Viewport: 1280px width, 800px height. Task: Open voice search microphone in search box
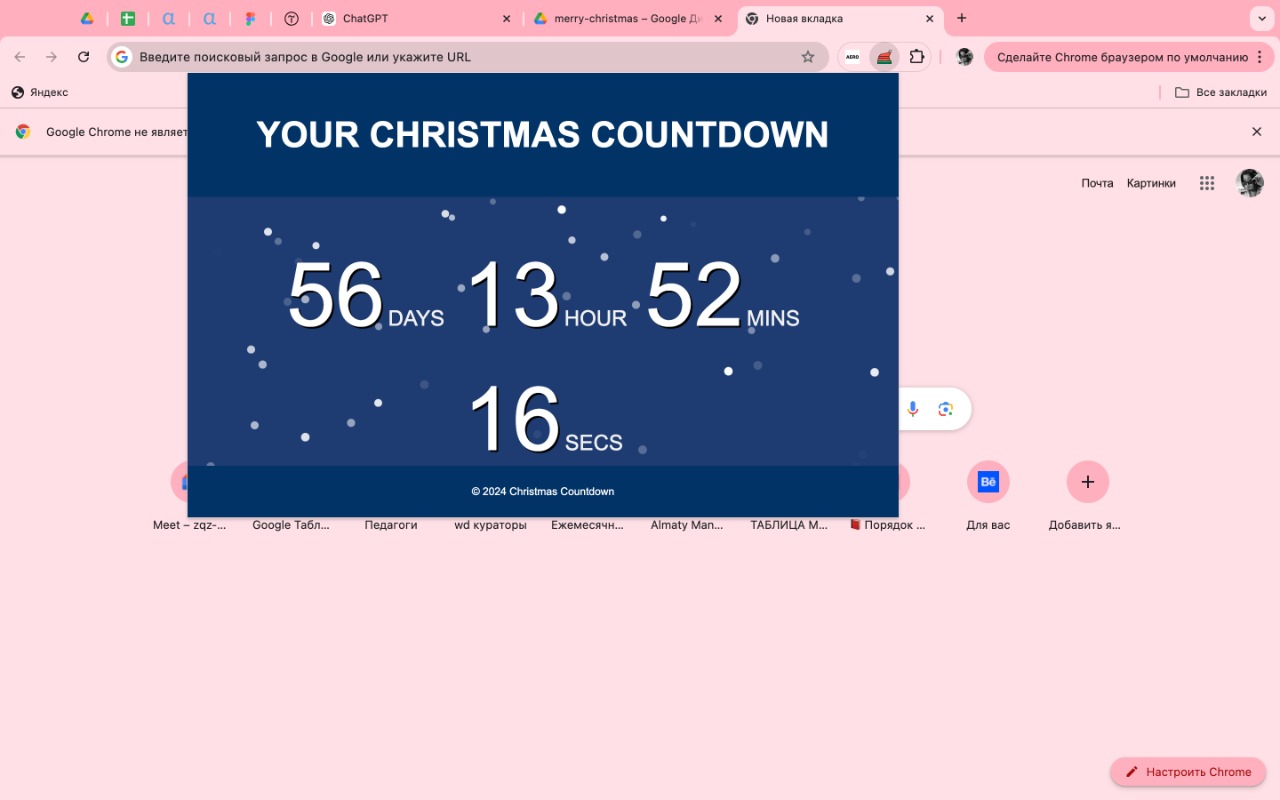[x=912, y=409]
